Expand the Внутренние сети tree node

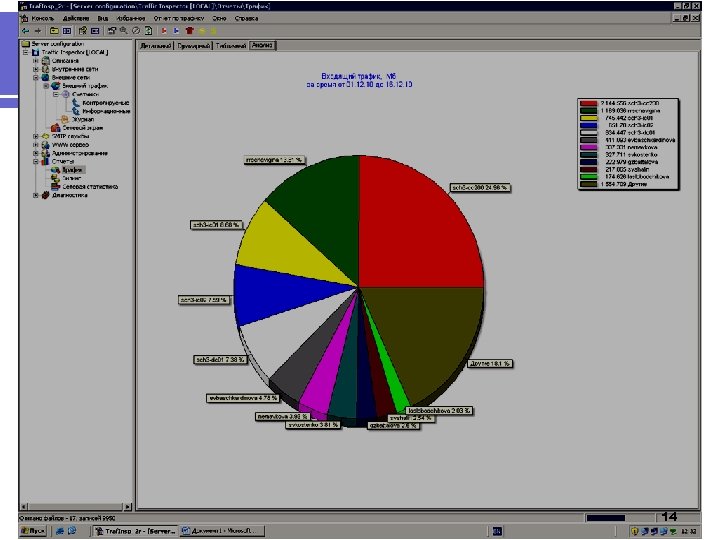pyautogui.click(x=36, y=69)
